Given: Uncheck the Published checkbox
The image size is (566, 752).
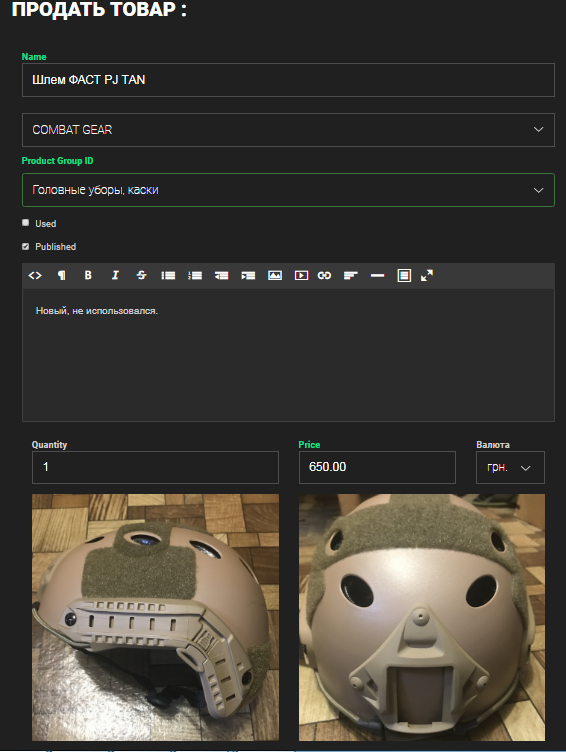Looking at the screenshot, I should click(25, 246).
